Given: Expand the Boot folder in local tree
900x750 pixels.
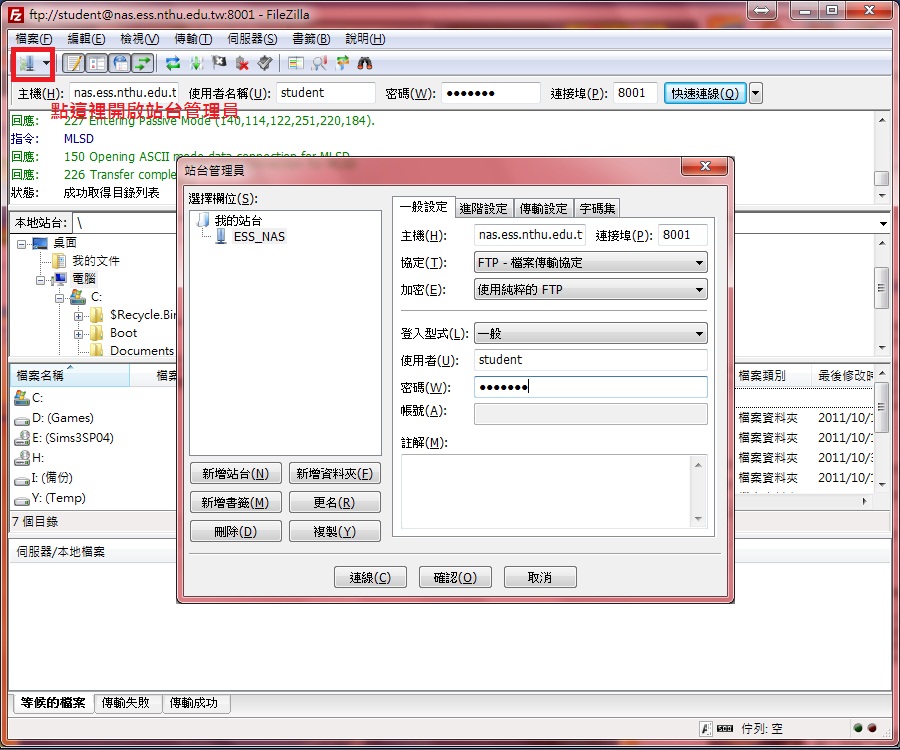Looking at the screenshot, I should [78, 333].
